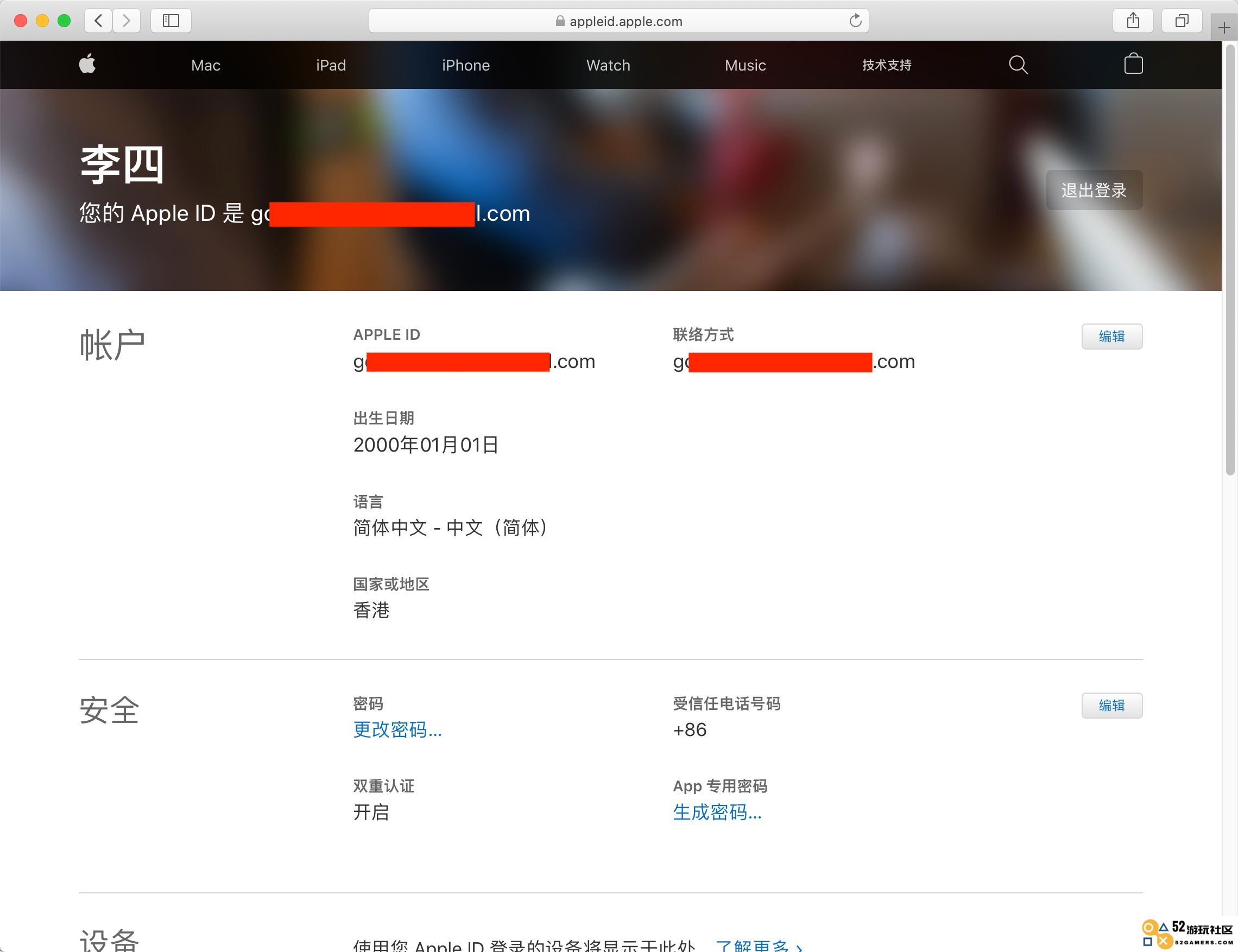Open the Music menu item
1238x952 pixels.
(746, 65)
